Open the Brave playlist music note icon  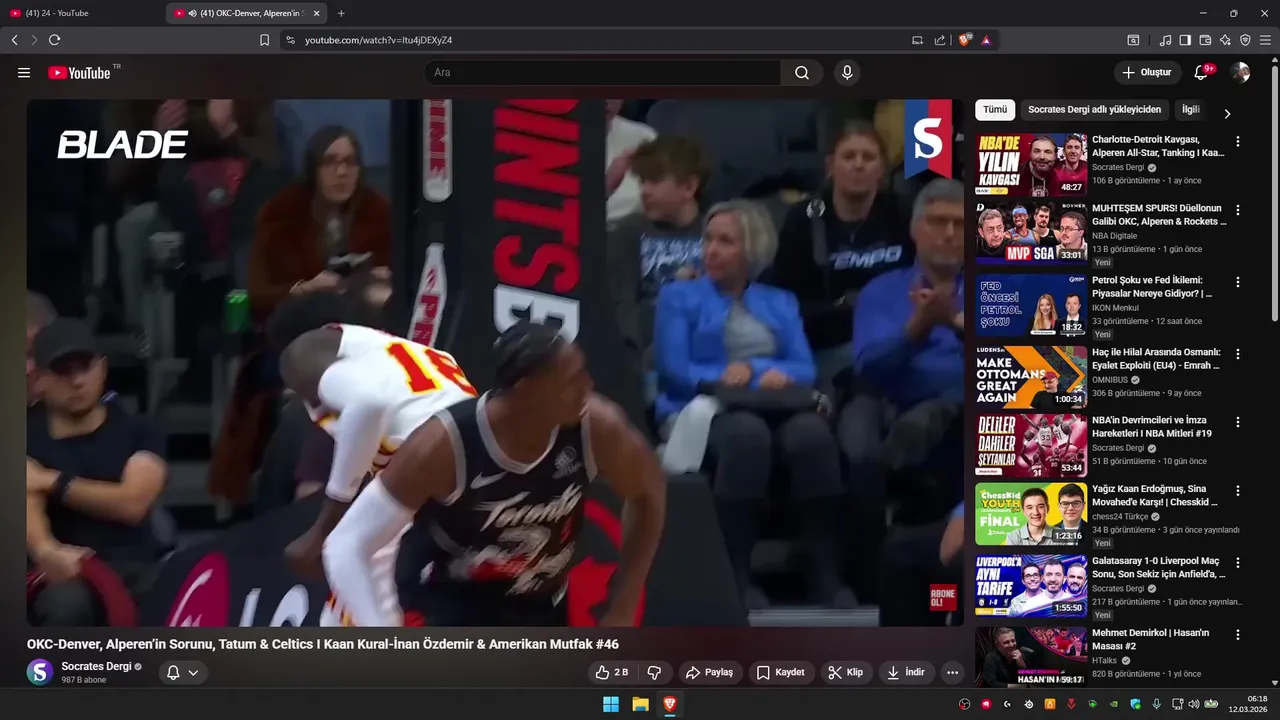click(x=1165, y=40)
